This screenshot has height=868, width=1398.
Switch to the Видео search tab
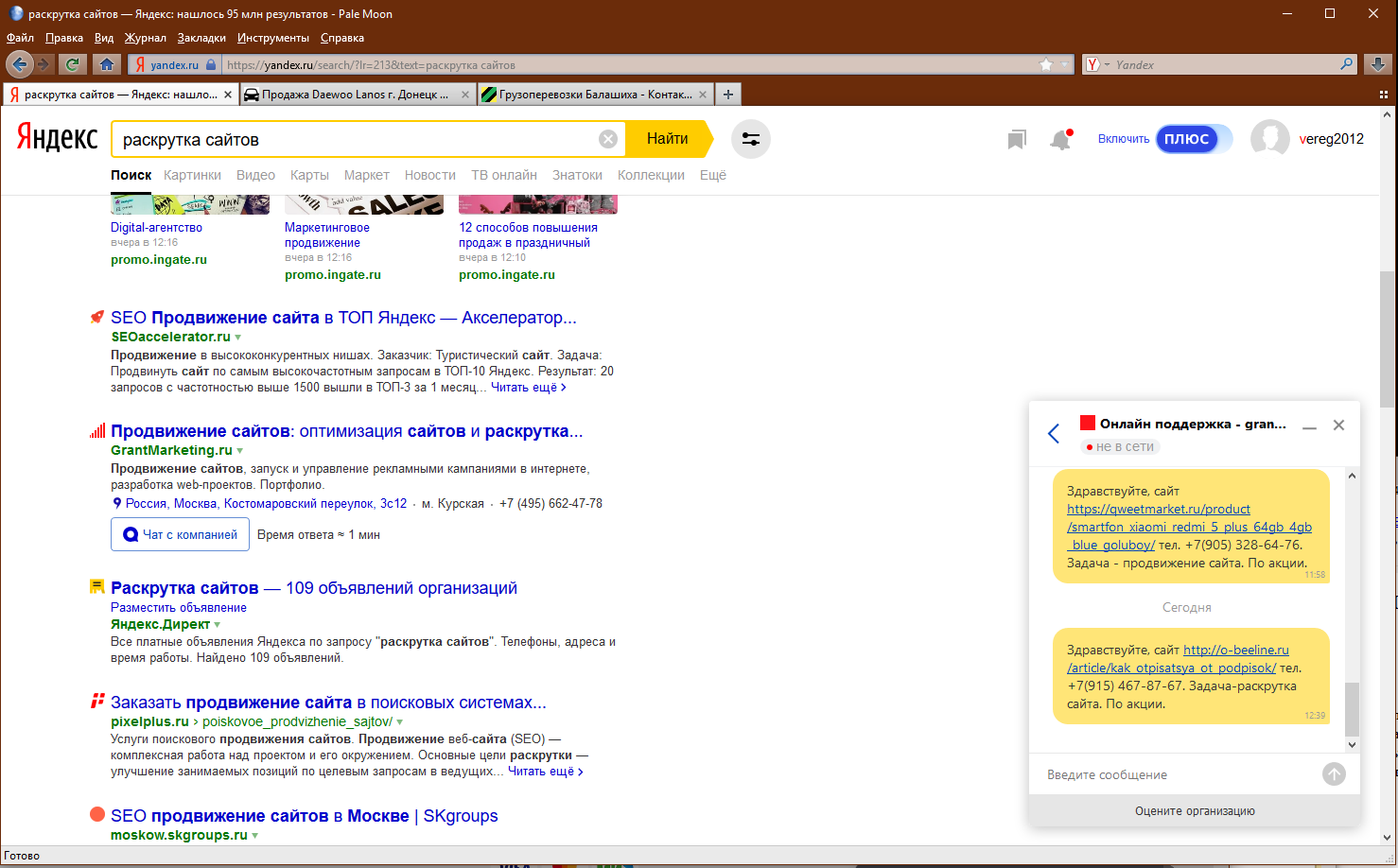tap(255, 175)
